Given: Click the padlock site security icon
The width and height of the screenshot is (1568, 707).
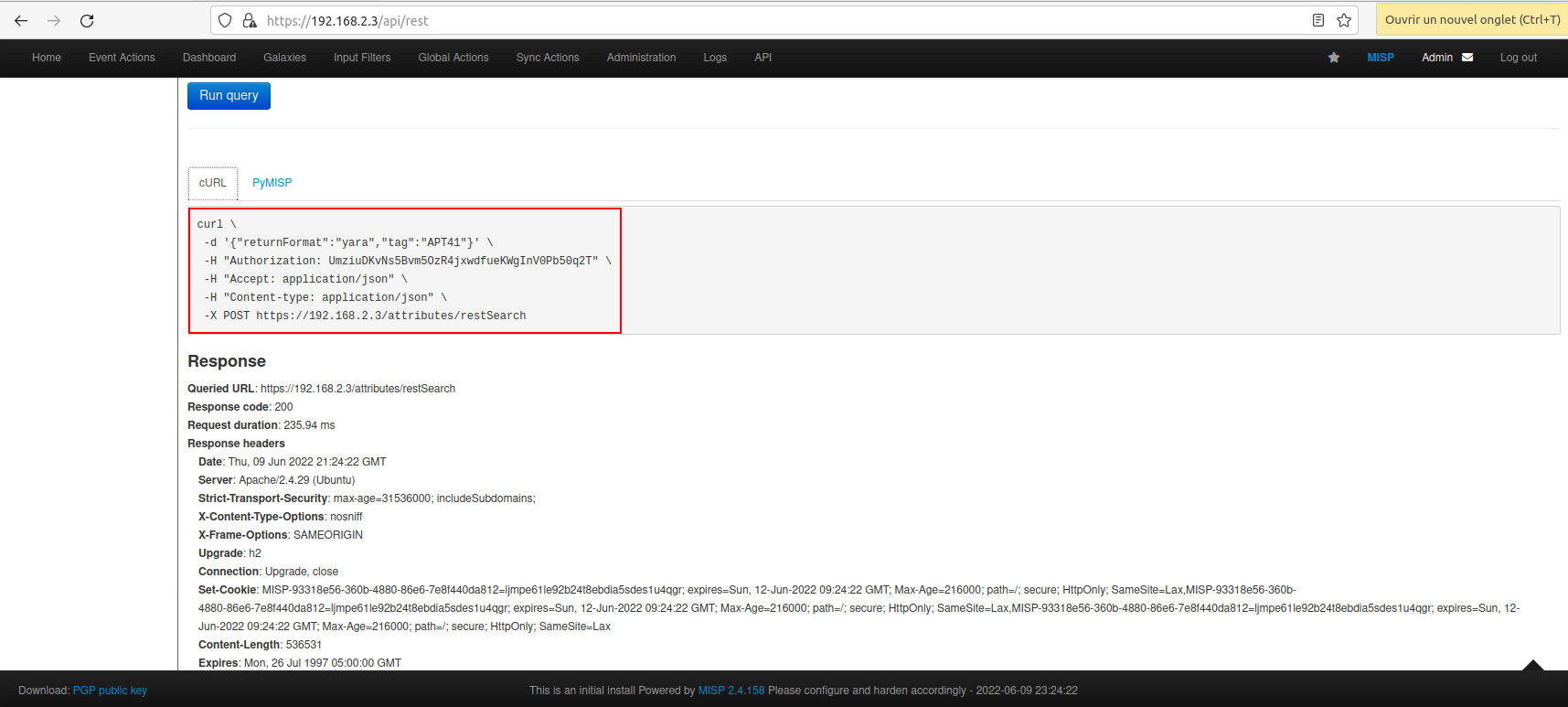Looking at the screenshot, I should [x=249, y=20].
